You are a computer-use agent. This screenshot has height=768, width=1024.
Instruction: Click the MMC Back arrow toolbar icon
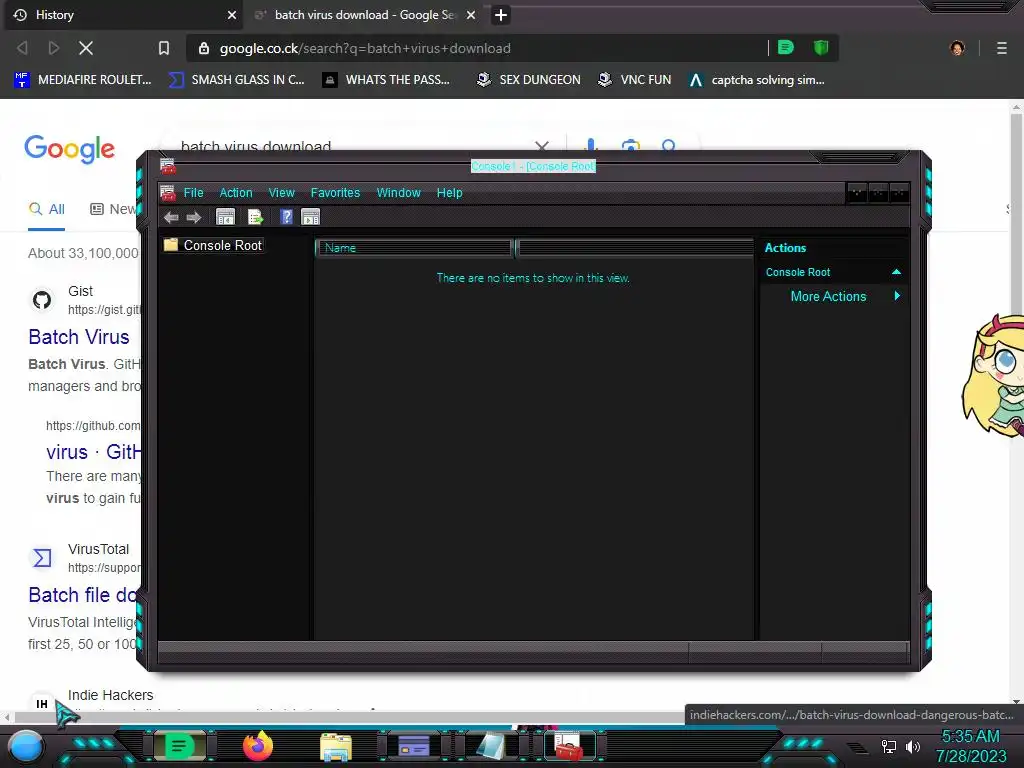point(171,217)
